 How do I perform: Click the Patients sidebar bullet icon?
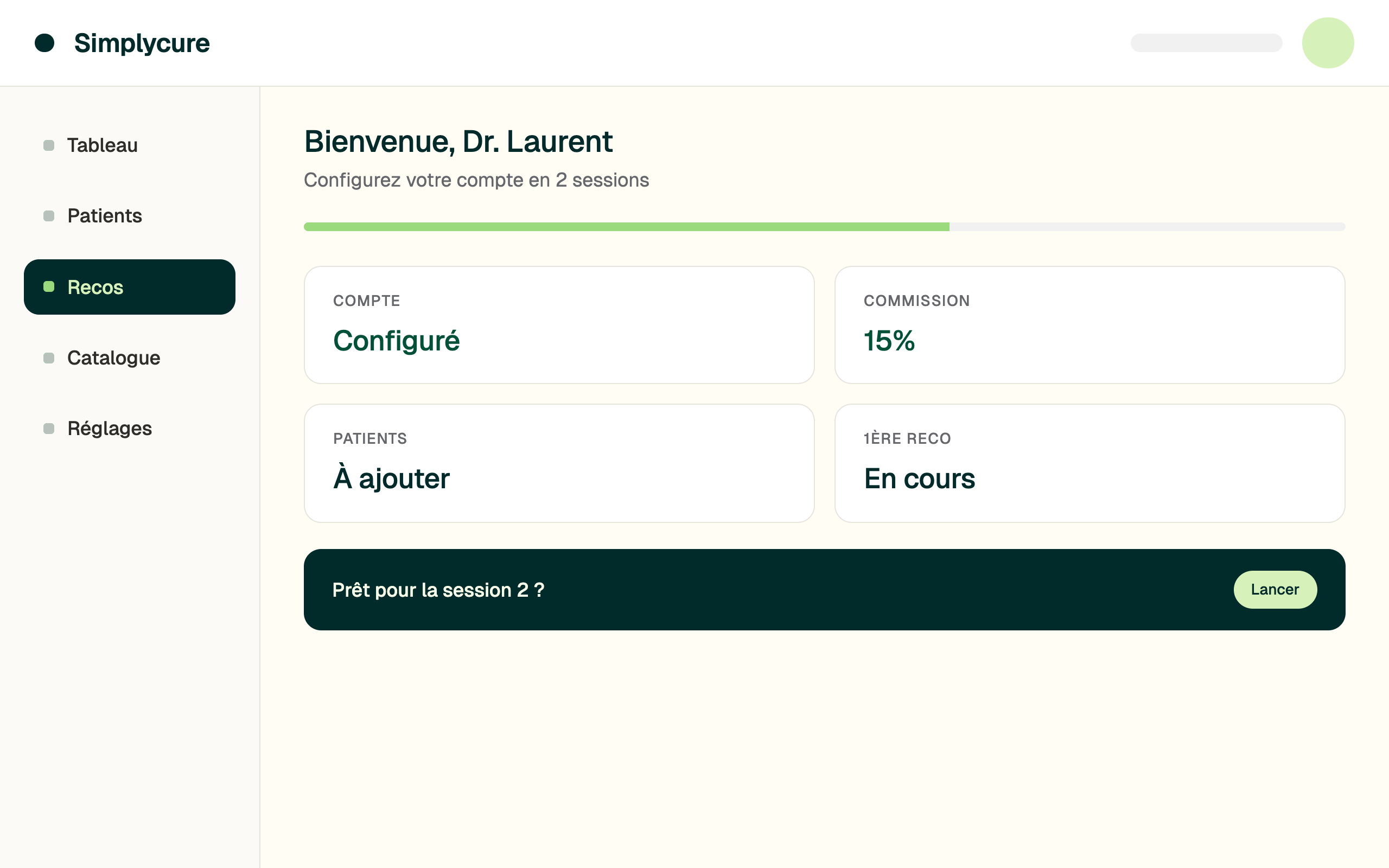pyautogui.click(x=49, y=216)
